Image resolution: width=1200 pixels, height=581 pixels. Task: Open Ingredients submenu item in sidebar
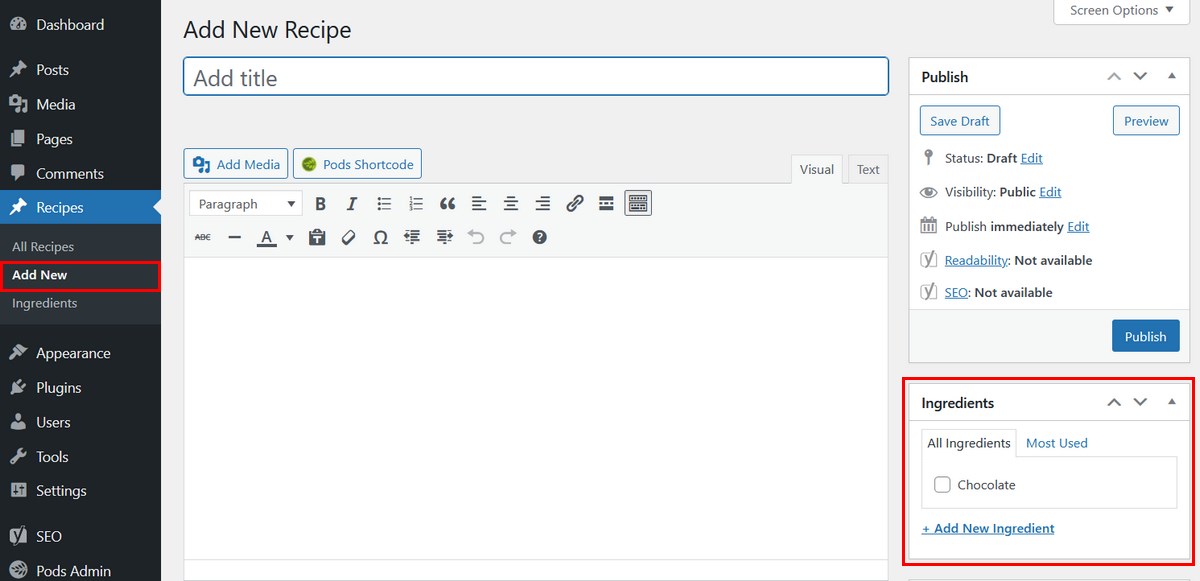point(45,303)
